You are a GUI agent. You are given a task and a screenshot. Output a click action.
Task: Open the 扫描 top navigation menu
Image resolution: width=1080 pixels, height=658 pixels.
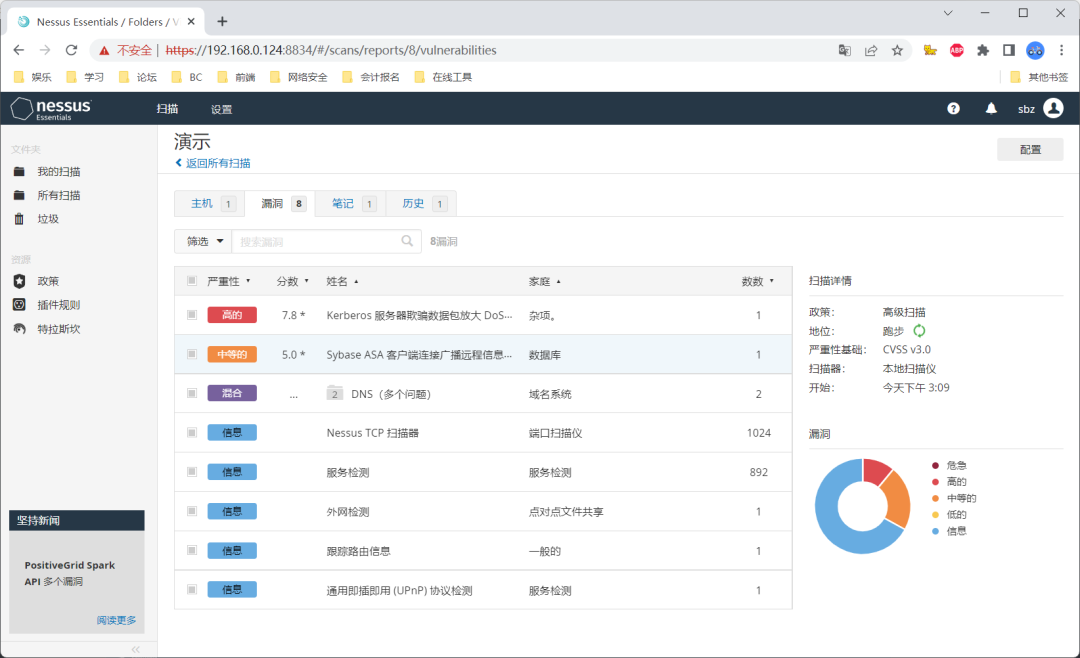click(167, 109)
